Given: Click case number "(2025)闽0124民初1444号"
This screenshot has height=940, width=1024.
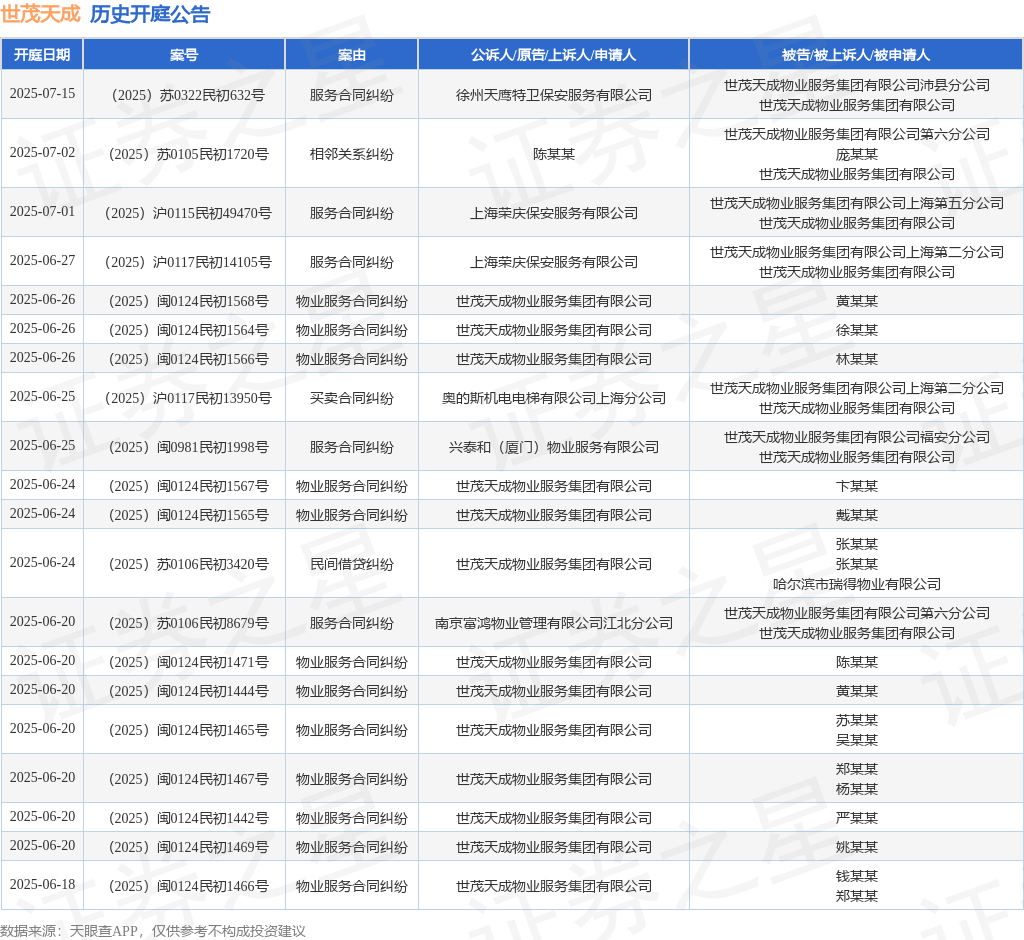Looking at the screenshot, I should (188, 691).
